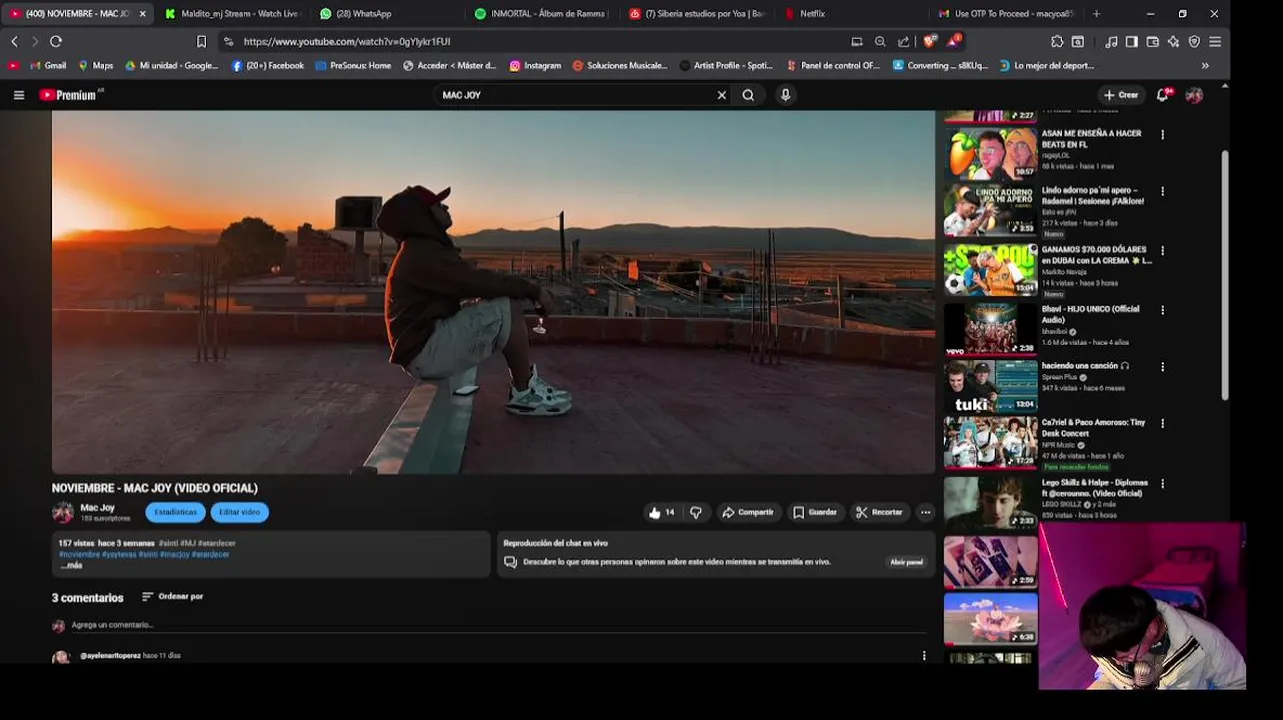The image size is (1283, 720).
Task: Open more actions ellipsis beside Recortar
Action: point(925,512)
